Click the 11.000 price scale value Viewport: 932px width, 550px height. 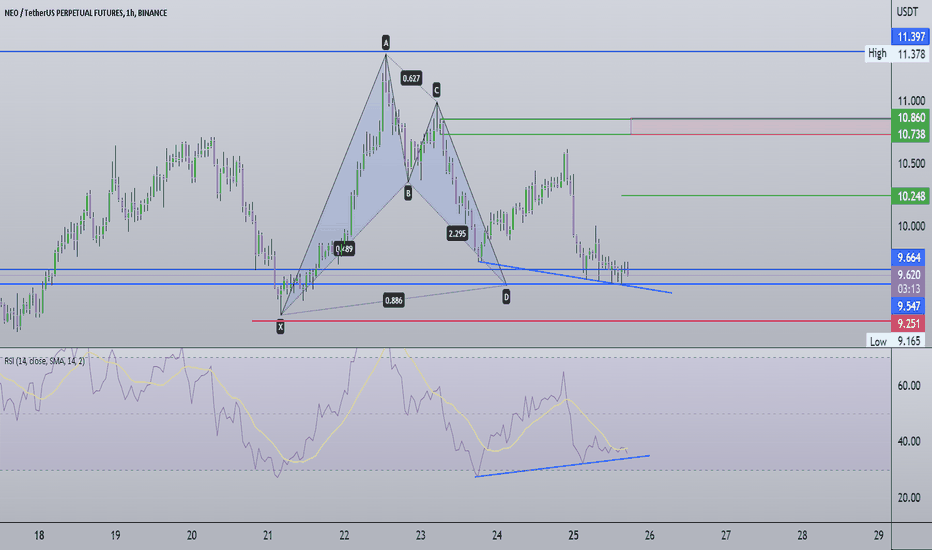click(x=912, y=101)
